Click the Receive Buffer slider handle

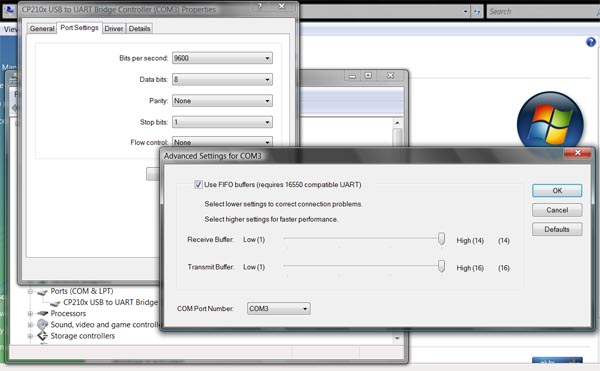(x=441, y=239)
